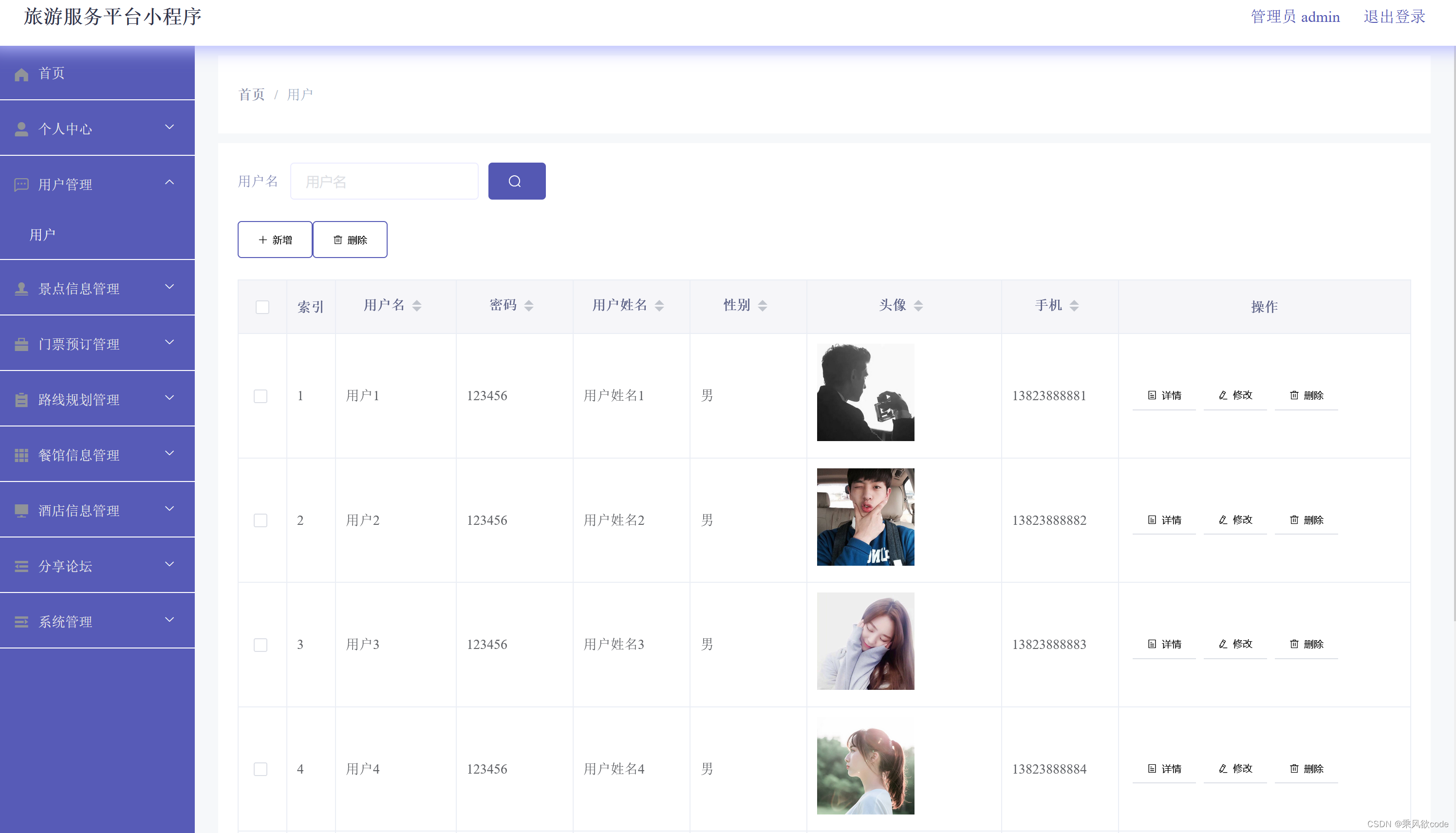Sort the 手机 column
This screenshot has width=1456, height=833.
click(1074, 306)
